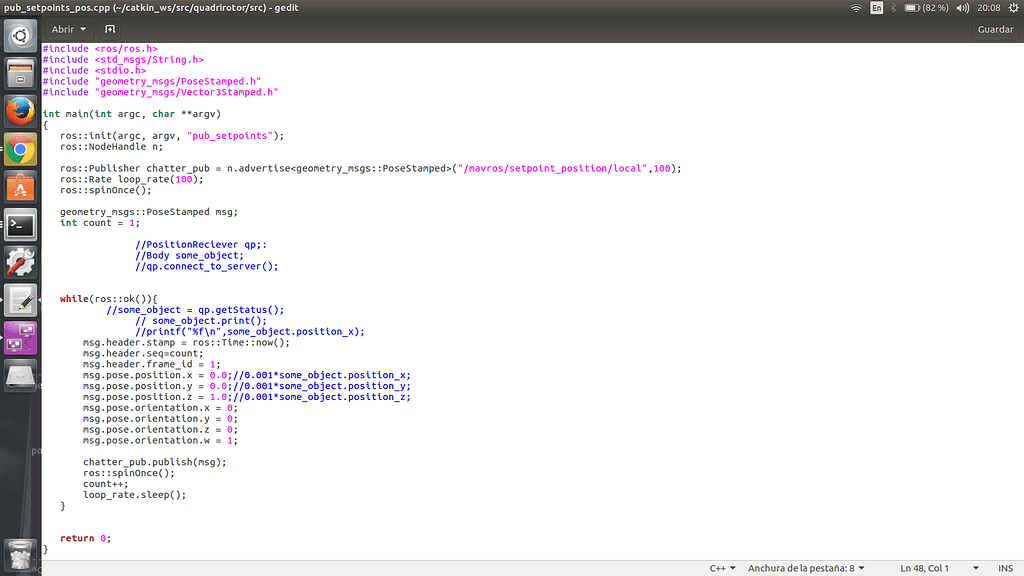1024x576 pixels.
Task: Open the C++ syntax highlighting dropdown
Action: pyautogui.click(x=722, y=567)
